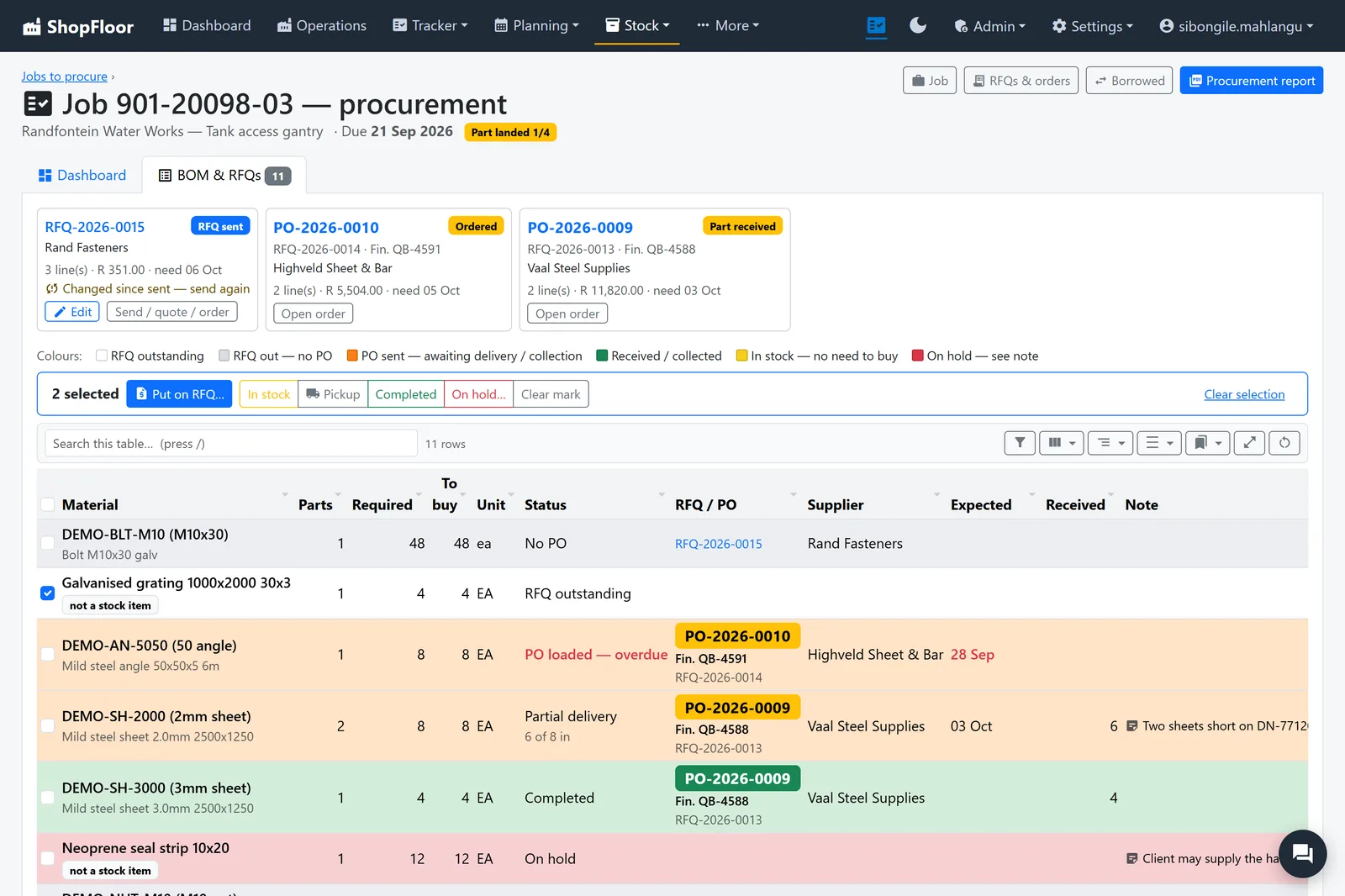Click the job checklist icon beside title
1345x896 pixels.
point(37,104)
